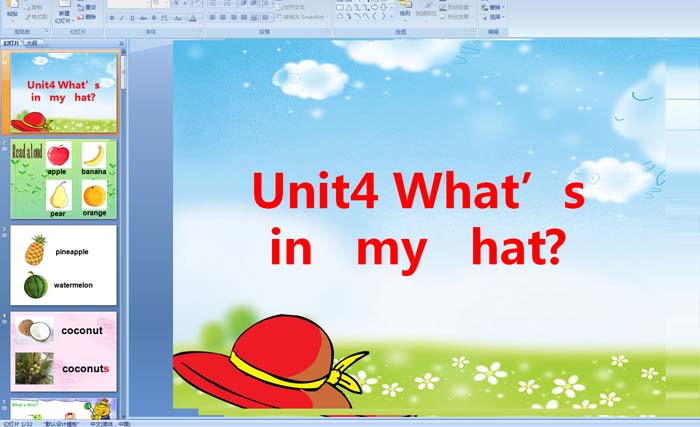
Task: Select the curve shape in shapes gallery
Action: [358, 16]
